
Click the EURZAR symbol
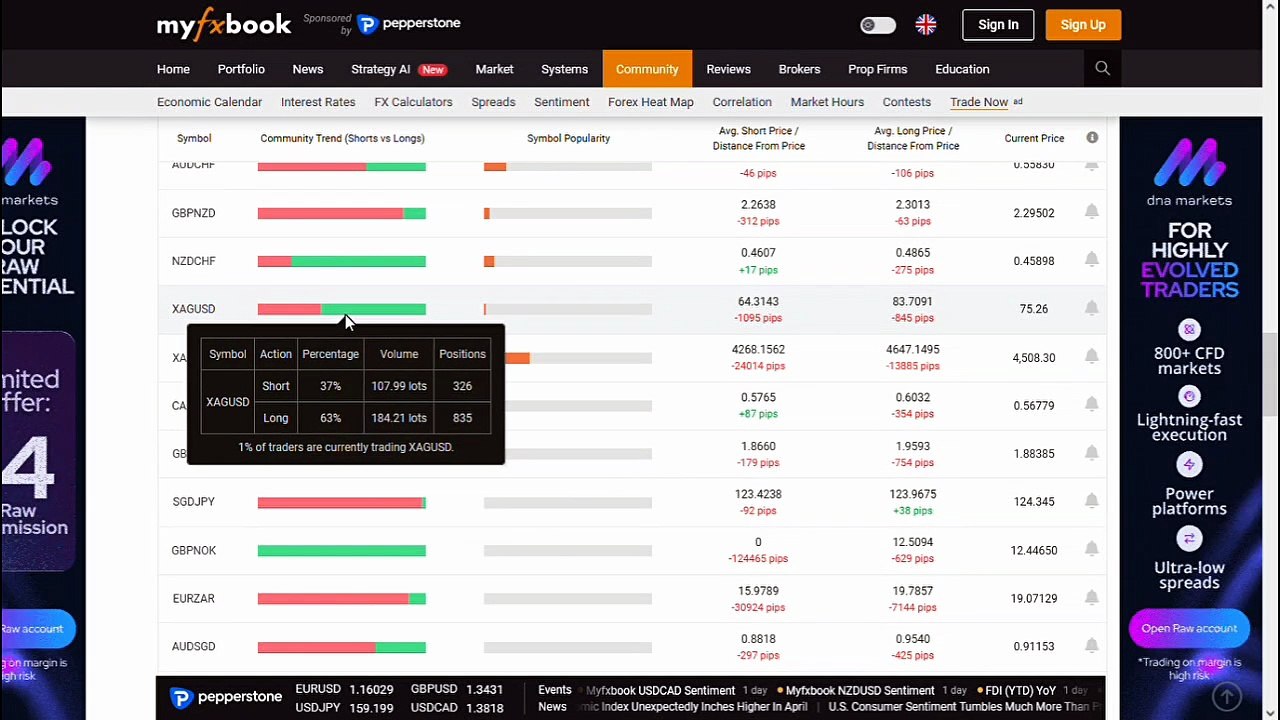click(193, 598)
